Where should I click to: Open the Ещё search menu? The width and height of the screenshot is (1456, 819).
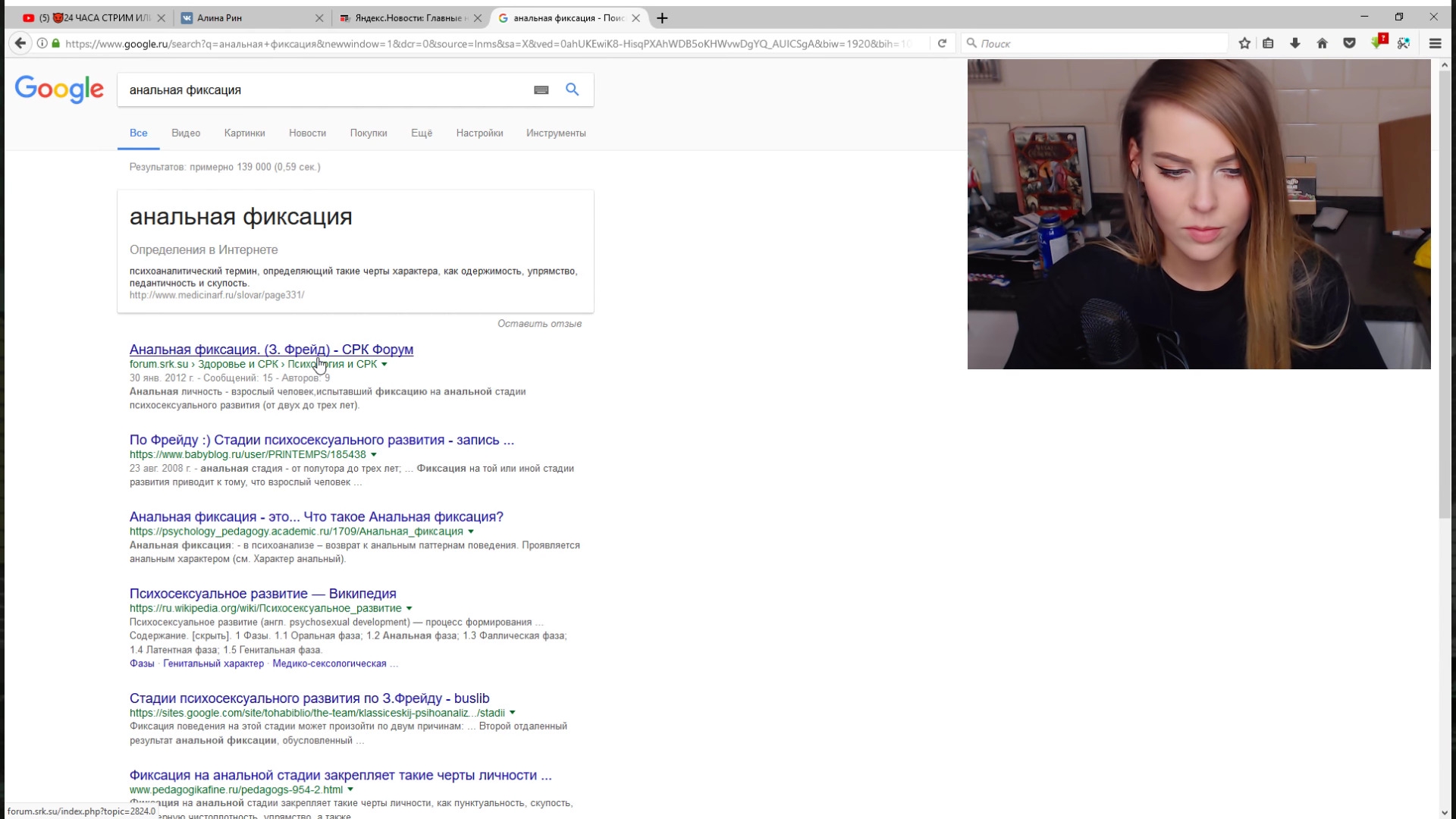pyautogui.click(x=421, y=133)
